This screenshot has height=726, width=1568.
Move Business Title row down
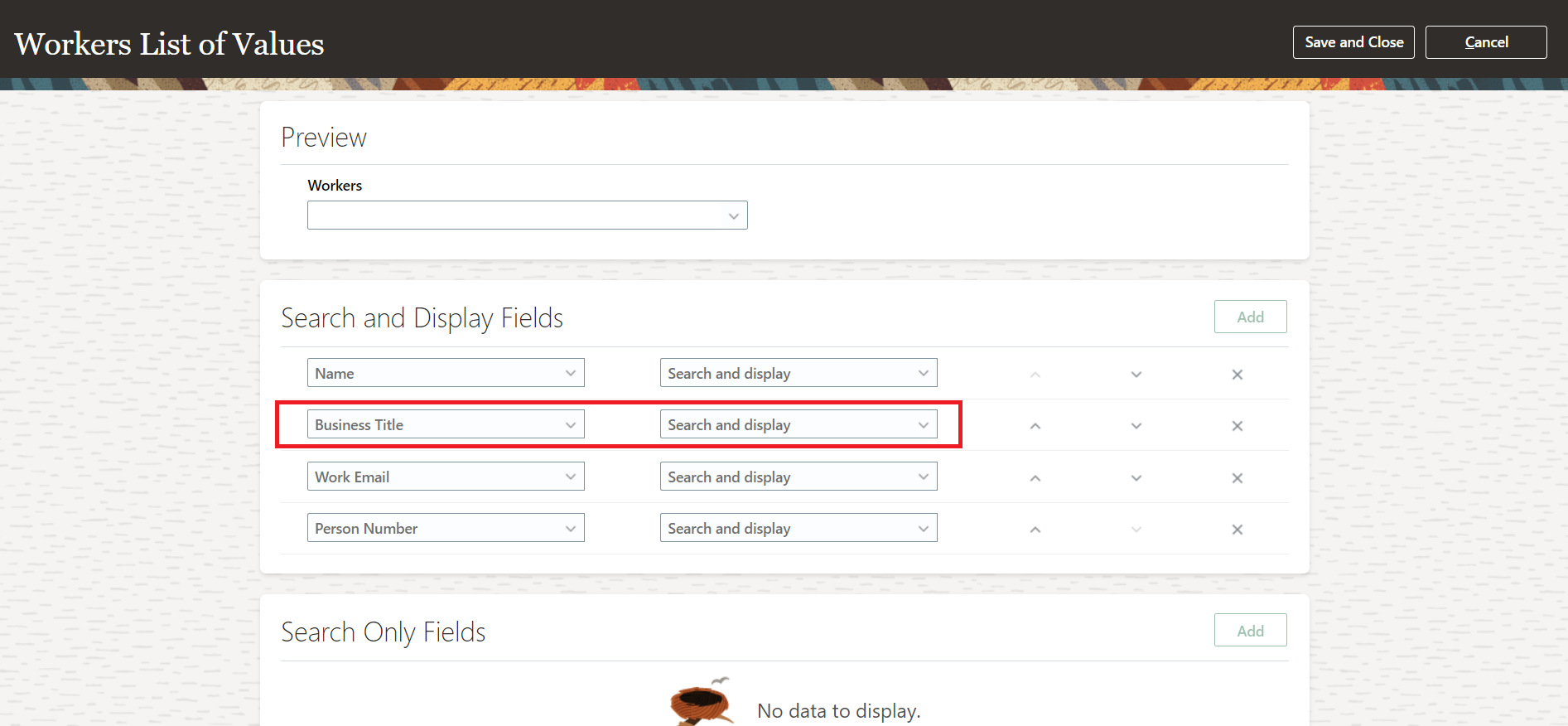tap(1136, 426)
